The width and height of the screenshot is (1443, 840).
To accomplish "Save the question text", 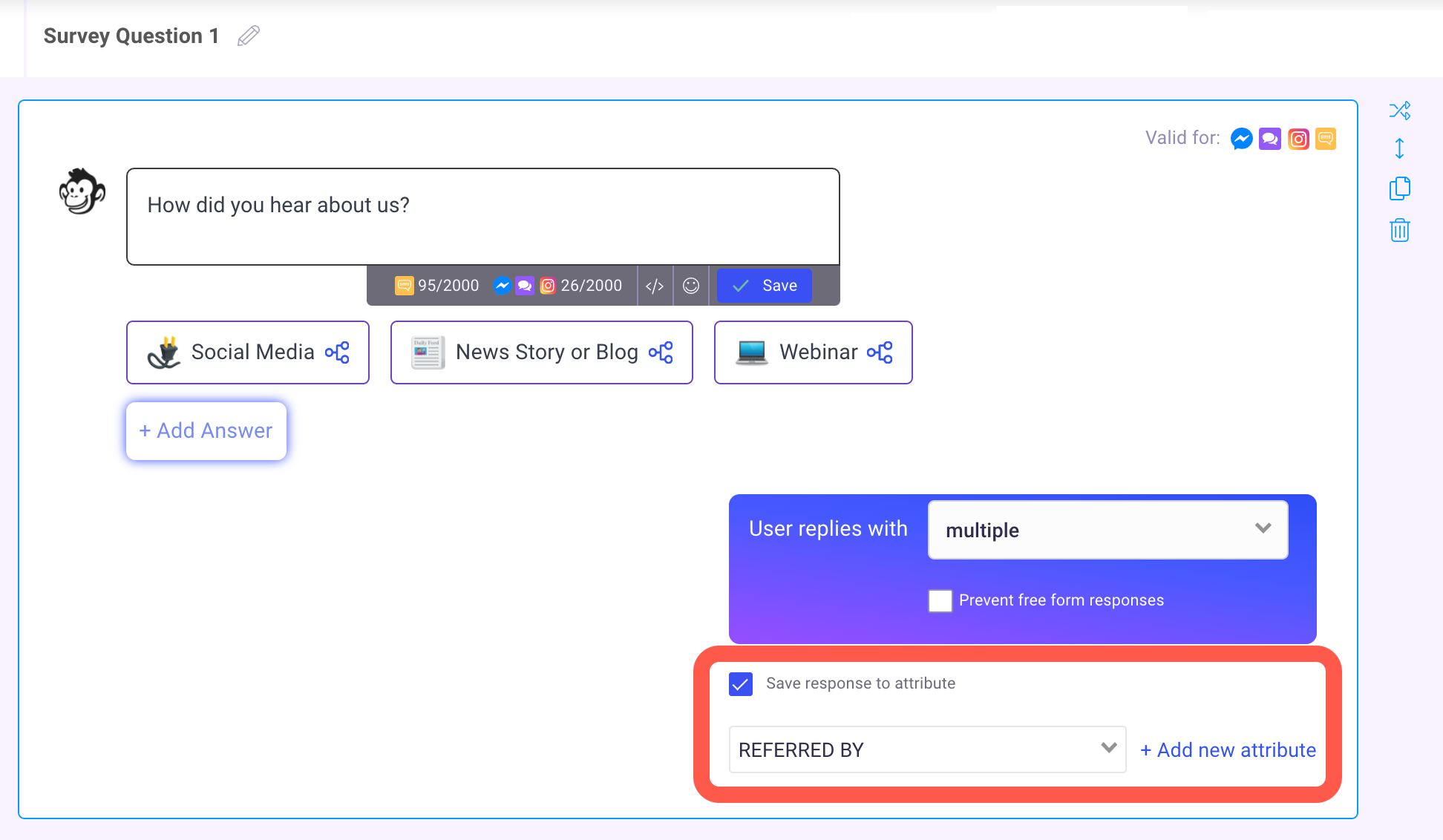I will tap(765, 286).
